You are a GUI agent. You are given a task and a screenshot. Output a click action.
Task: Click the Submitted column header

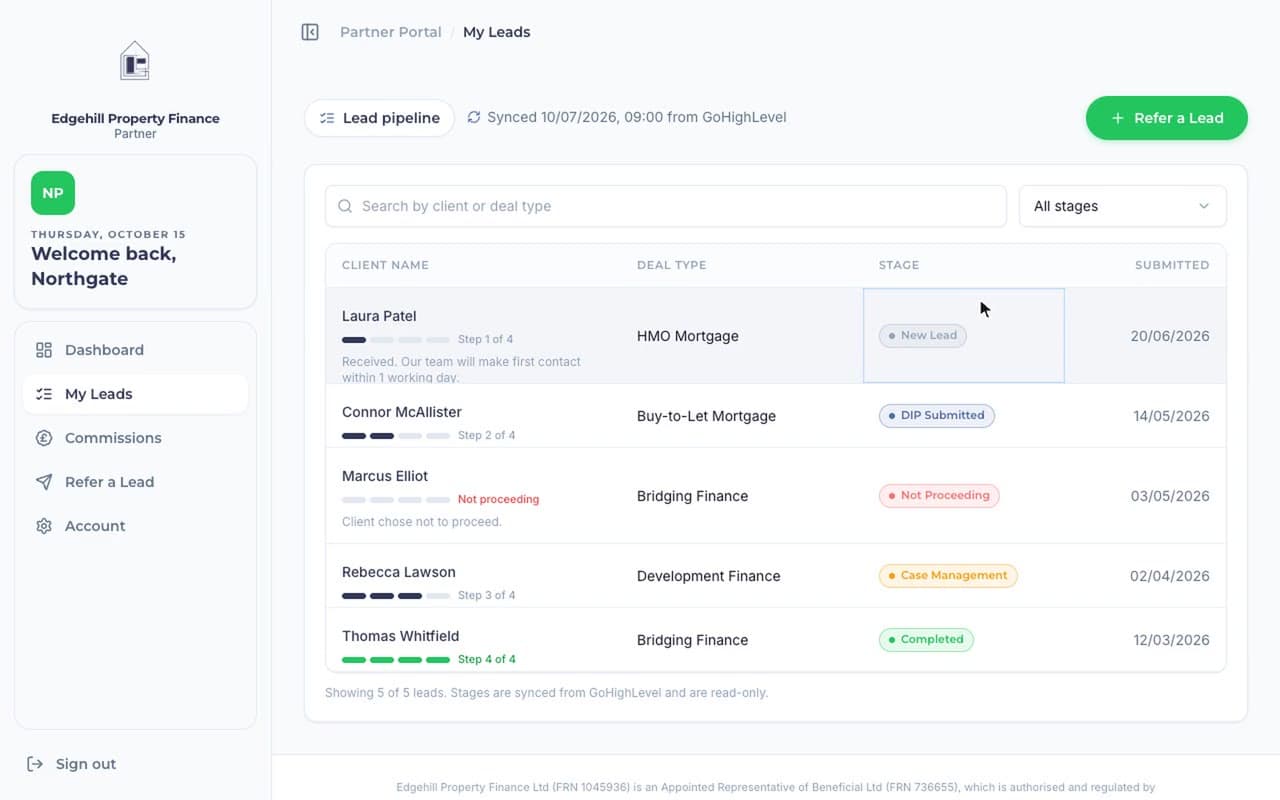tap(1172, 265)
